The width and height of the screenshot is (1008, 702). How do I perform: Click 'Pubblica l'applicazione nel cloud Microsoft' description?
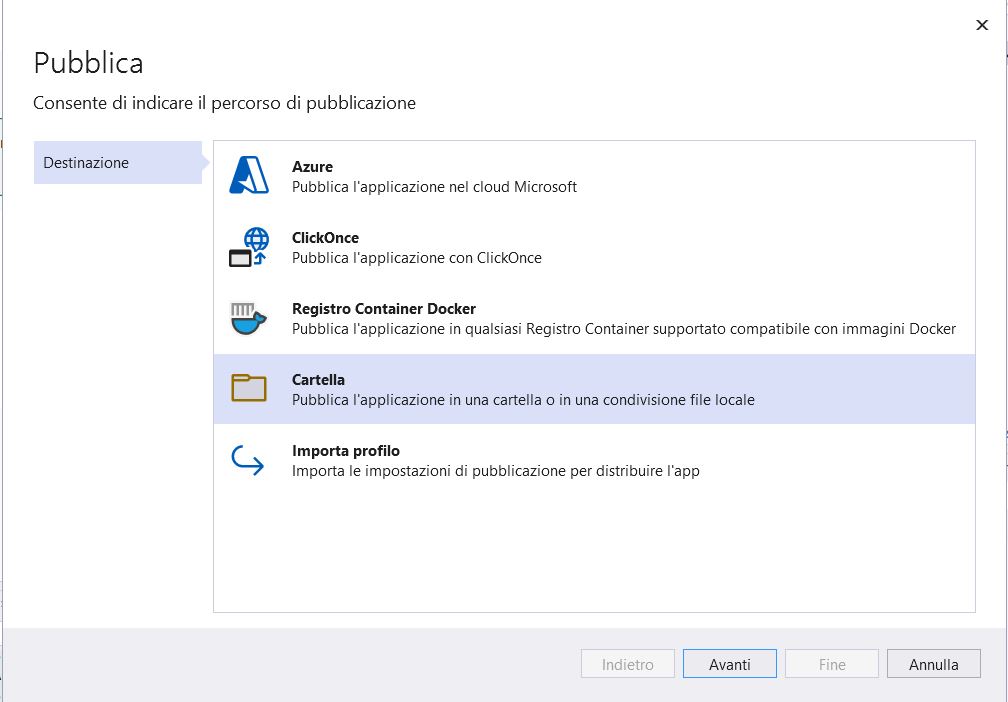coord(435,187)
